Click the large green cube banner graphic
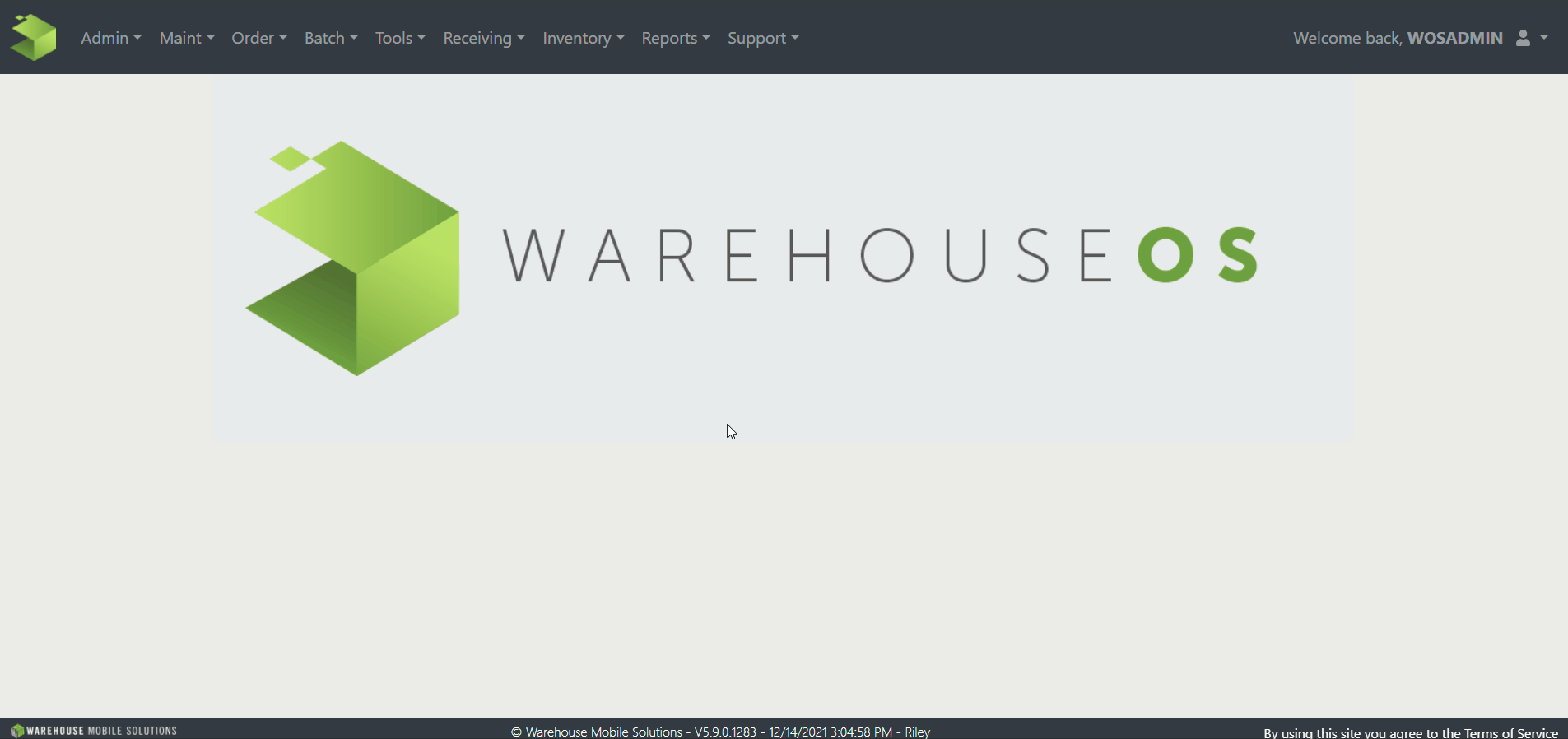Screen dimensions: 1568x739 click(x=356, y=258)
